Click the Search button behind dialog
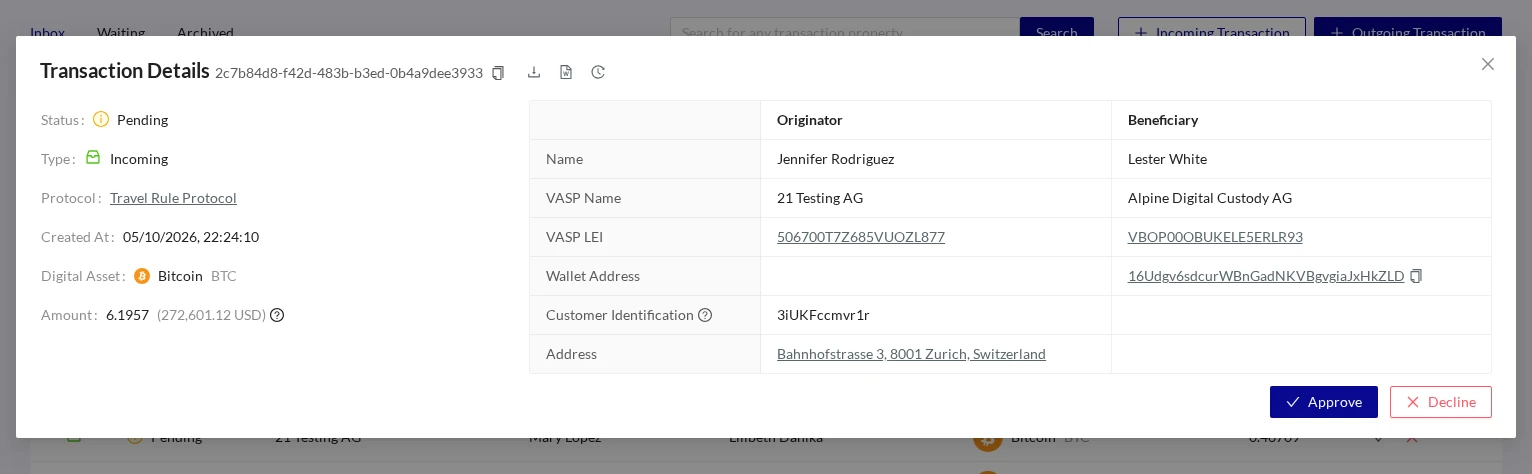The width and height of the screenshot is (1532, 474). click(x=1057, y=27)
